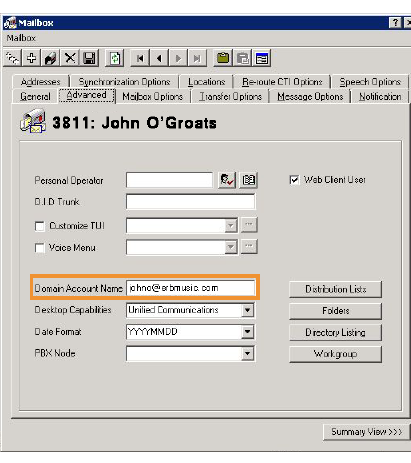Open the Date Format dropdown
411x463 pixels.
247,332
